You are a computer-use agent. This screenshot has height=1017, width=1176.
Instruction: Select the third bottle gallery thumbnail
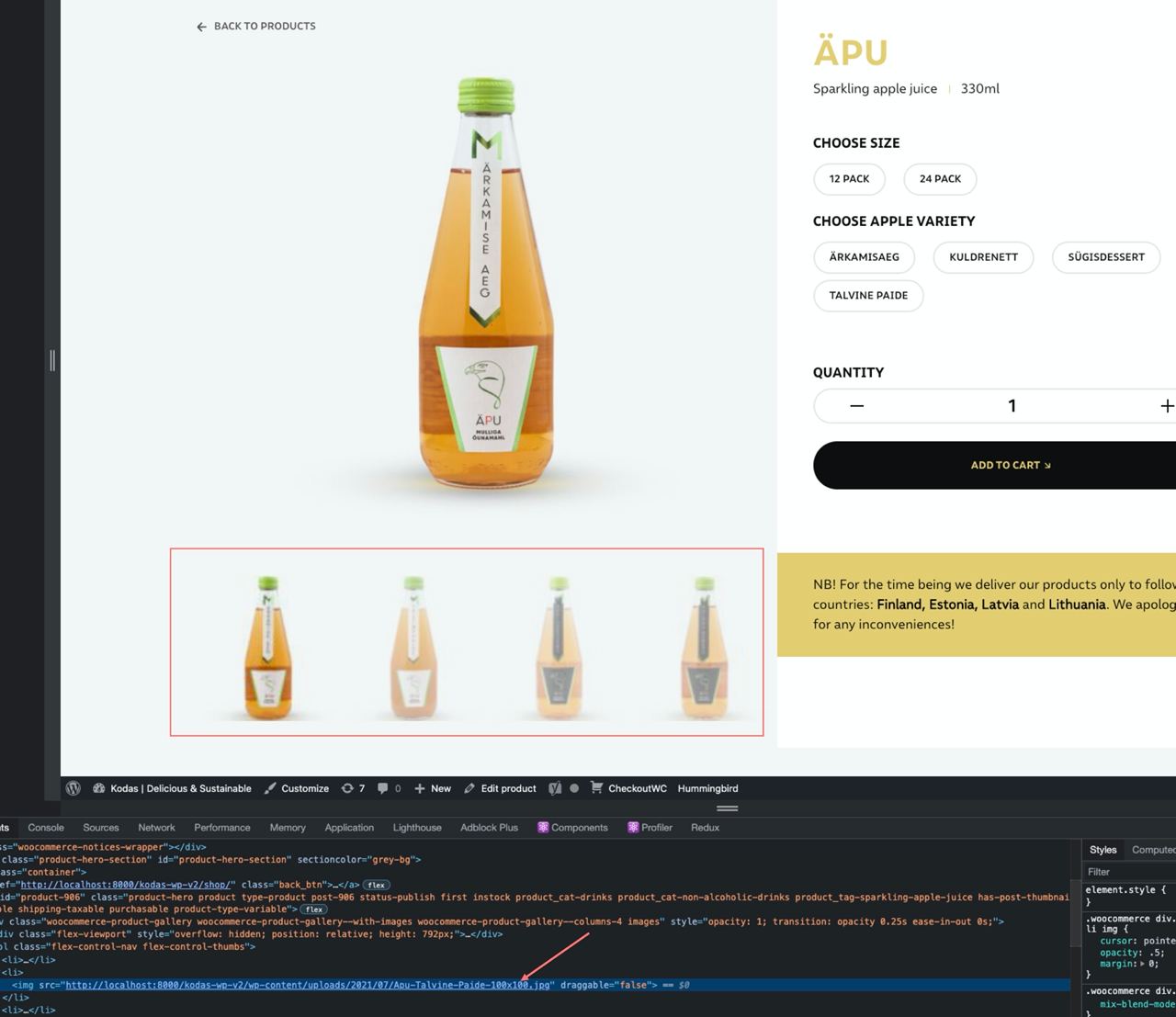(x=558, y=647)
